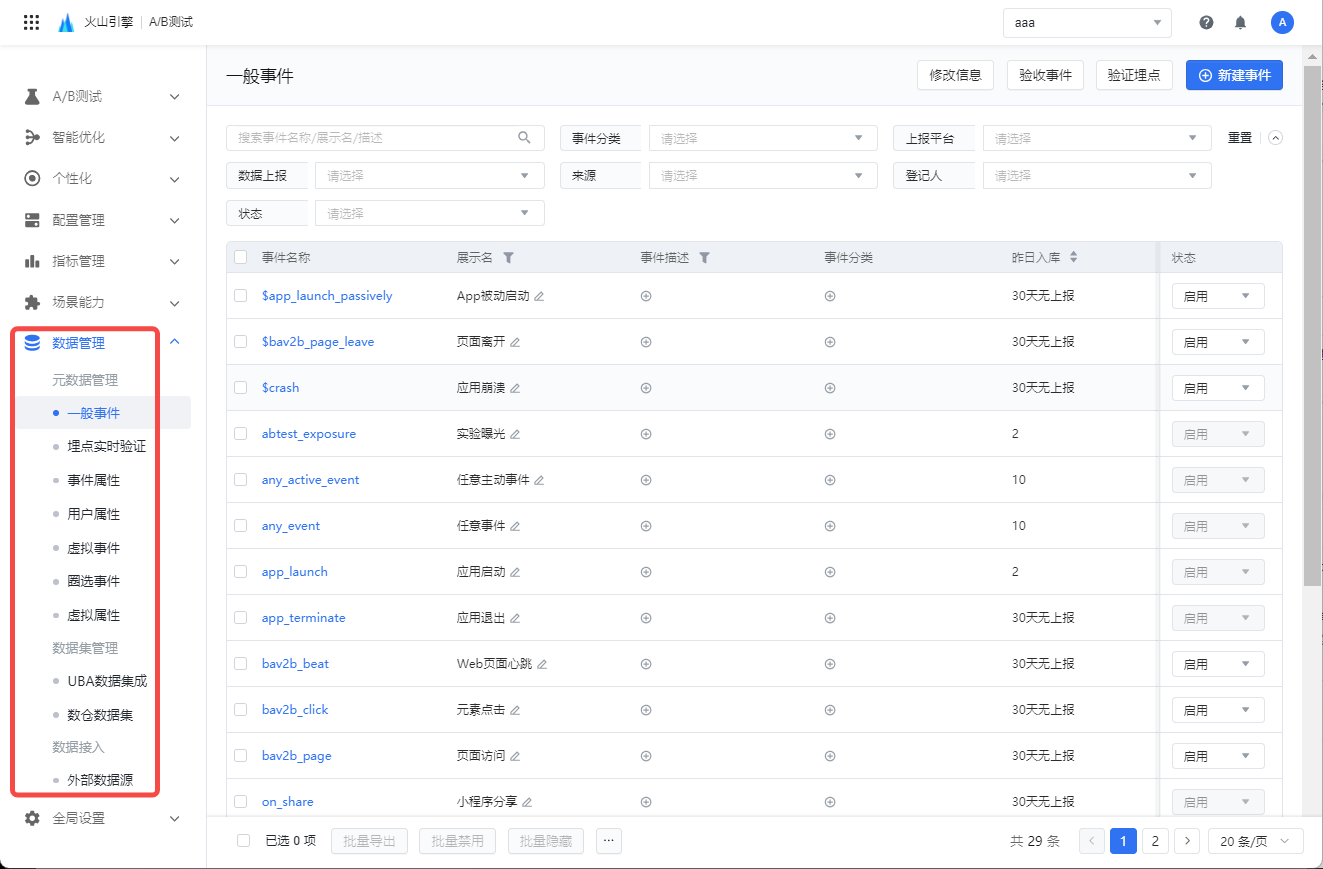This screenshot has width=1323, height=869.
Task: Click the vertical scrollbar of the table
Action: (x=1313, y=327)
